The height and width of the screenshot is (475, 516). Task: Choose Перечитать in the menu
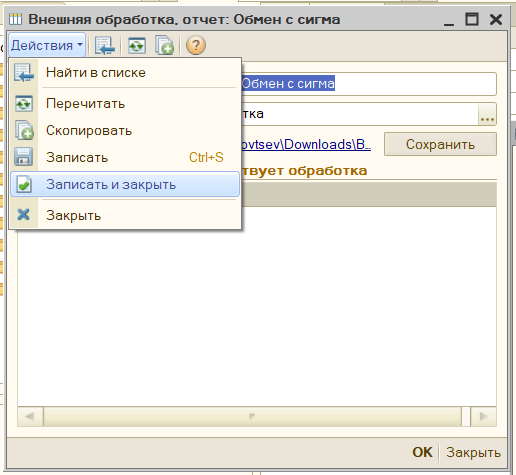pyautogui.click(x=125, y=104)
